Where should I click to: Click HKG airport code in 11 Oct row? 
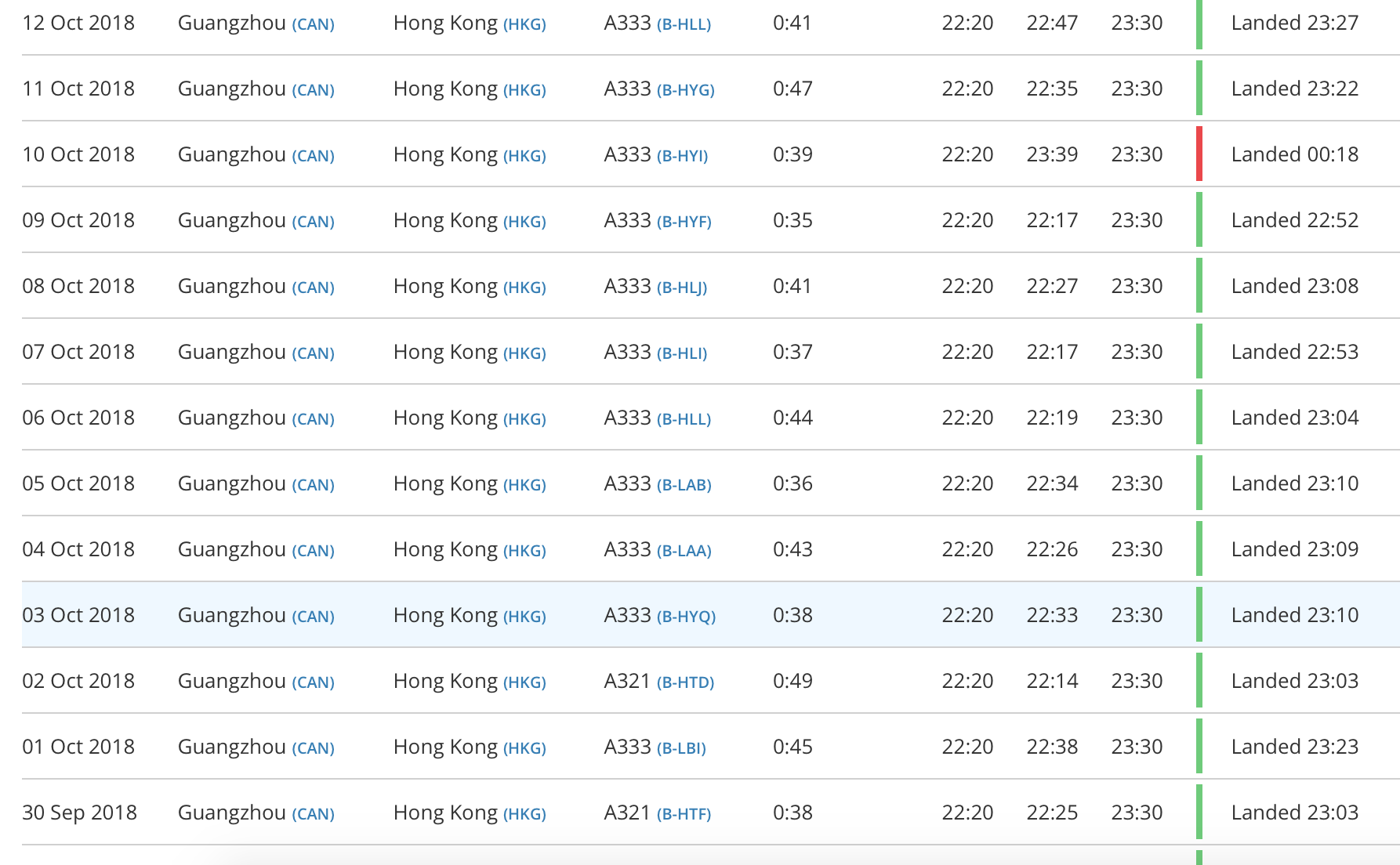point(524,90)
